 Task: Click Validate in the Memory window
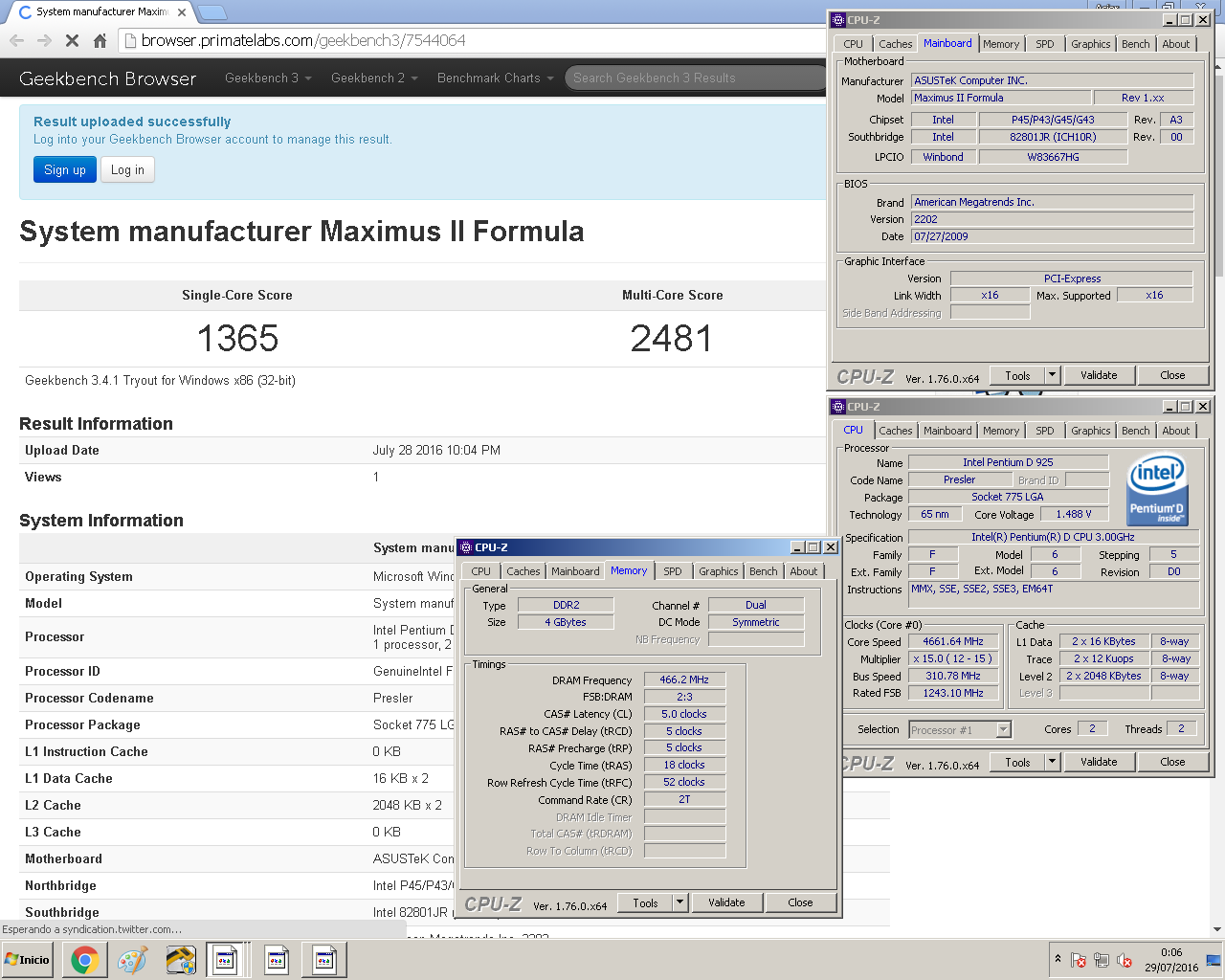click(726, 902)
